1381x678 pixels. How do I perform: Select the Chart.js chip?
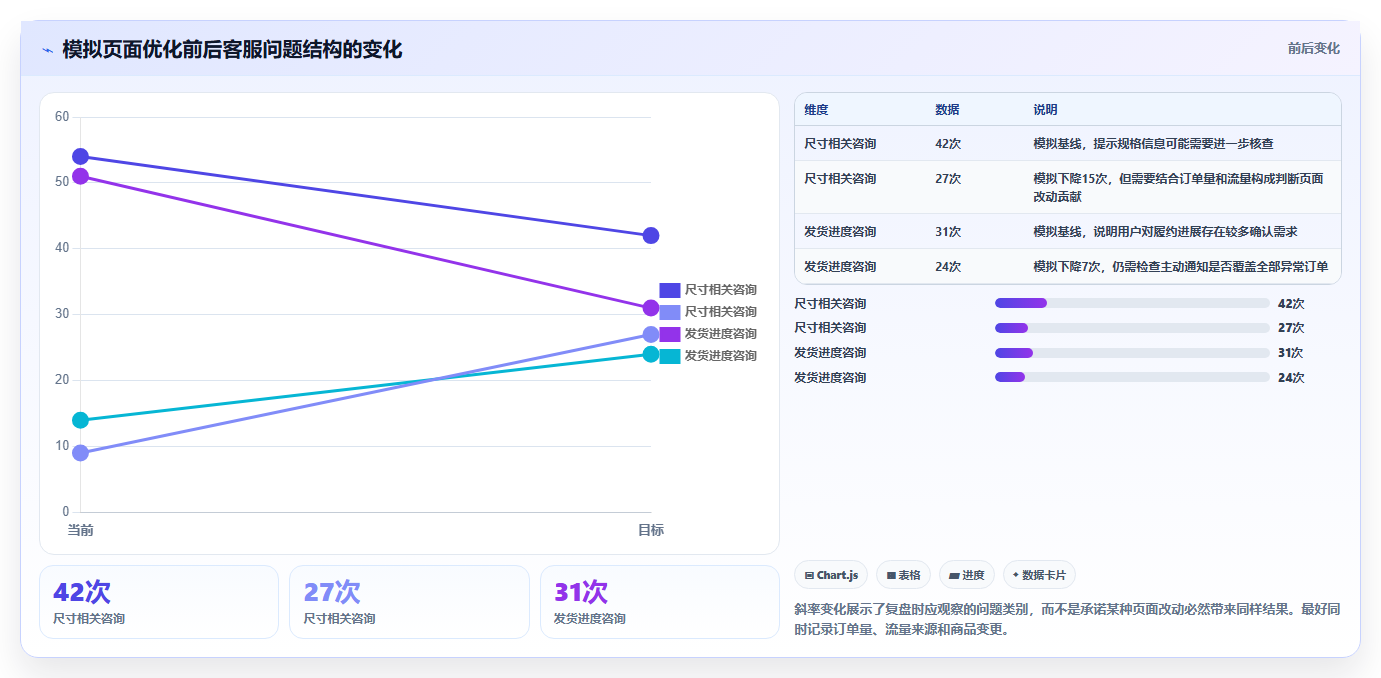point(831,575)
